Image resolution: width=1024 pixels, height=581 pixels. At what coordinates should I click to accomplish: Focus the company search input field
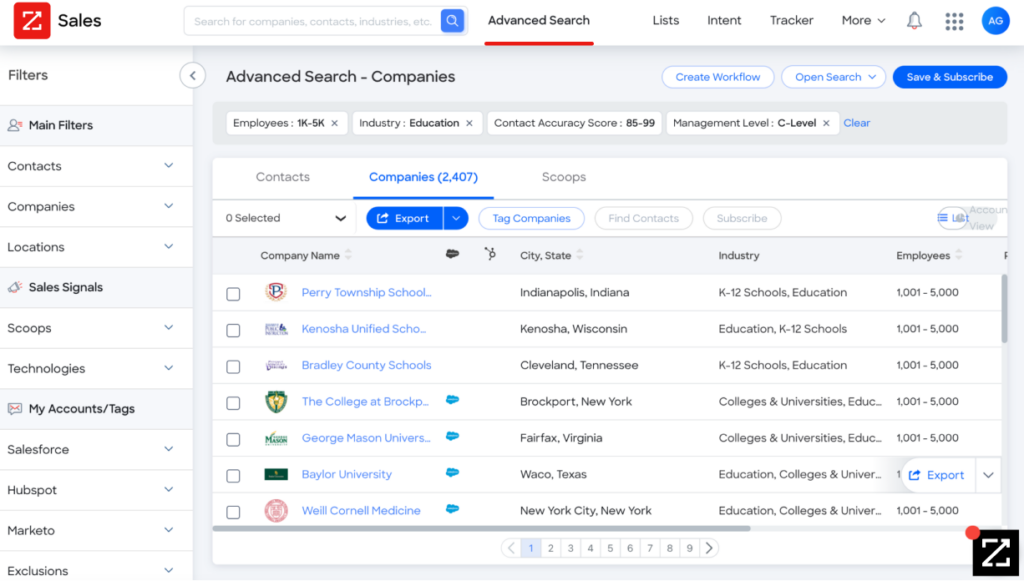(x=314, y=21)
